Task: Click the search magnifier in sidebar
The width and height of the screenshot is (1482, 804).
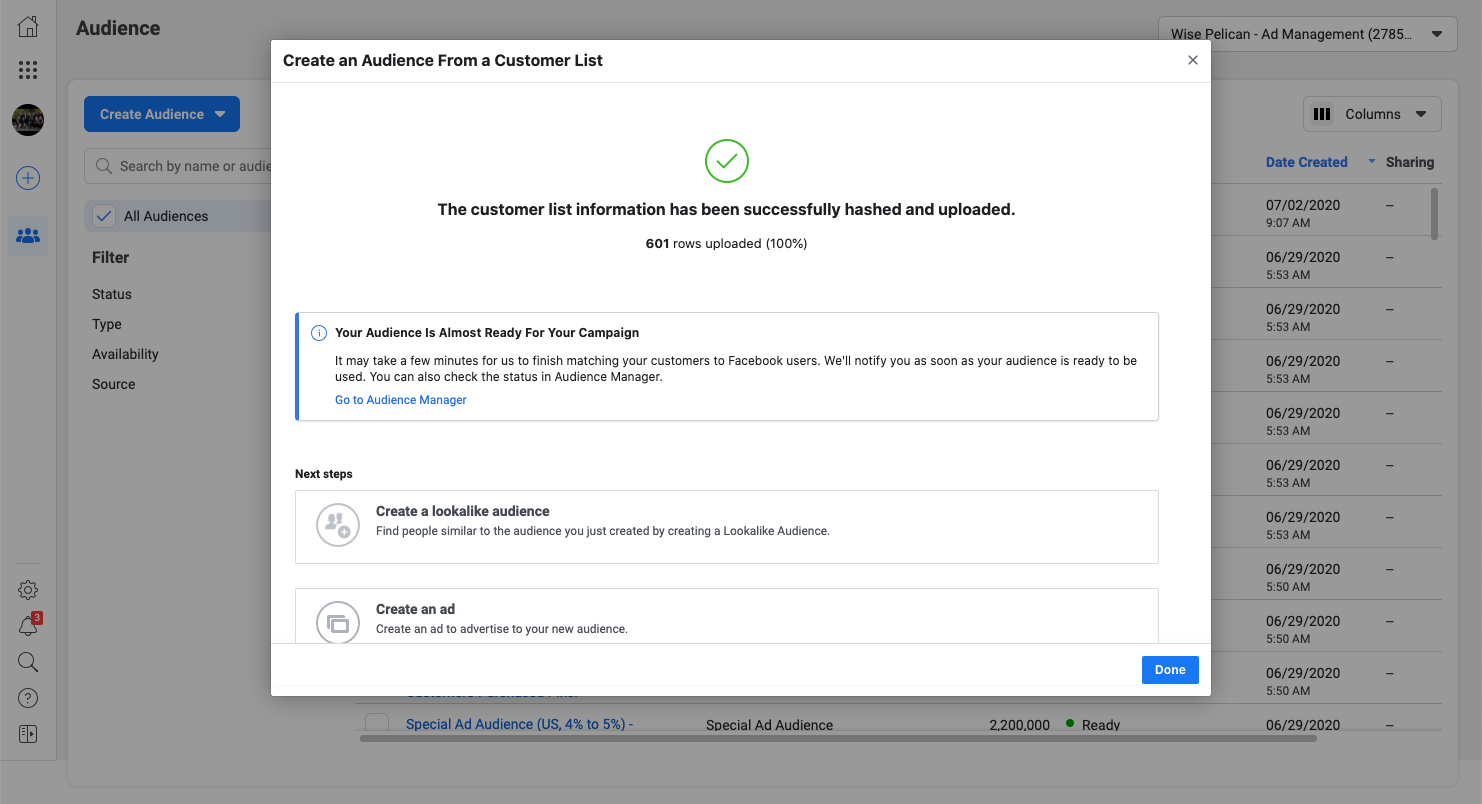Action: [x=28, y=662]
